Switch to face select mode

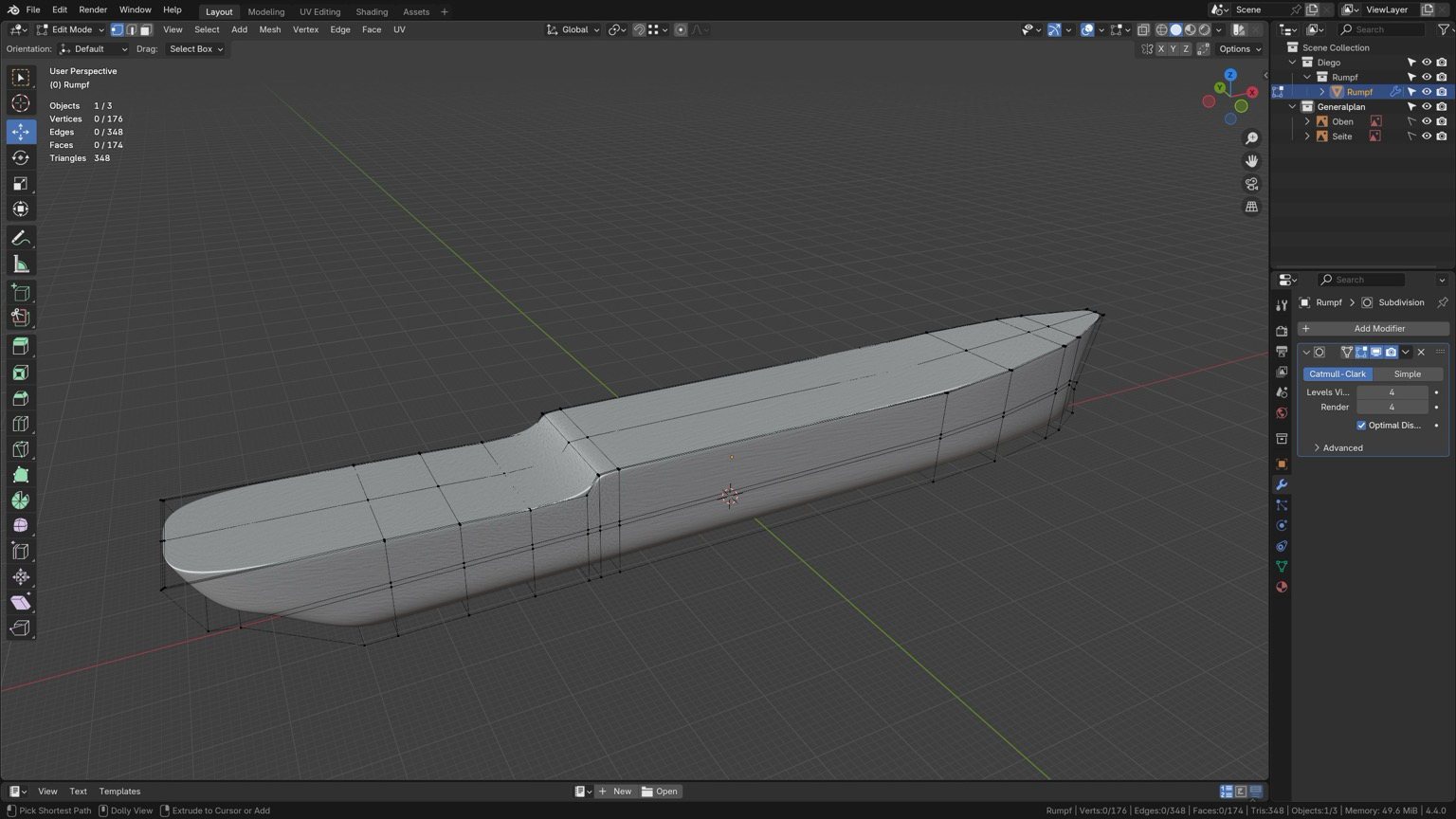pos(146,29)
